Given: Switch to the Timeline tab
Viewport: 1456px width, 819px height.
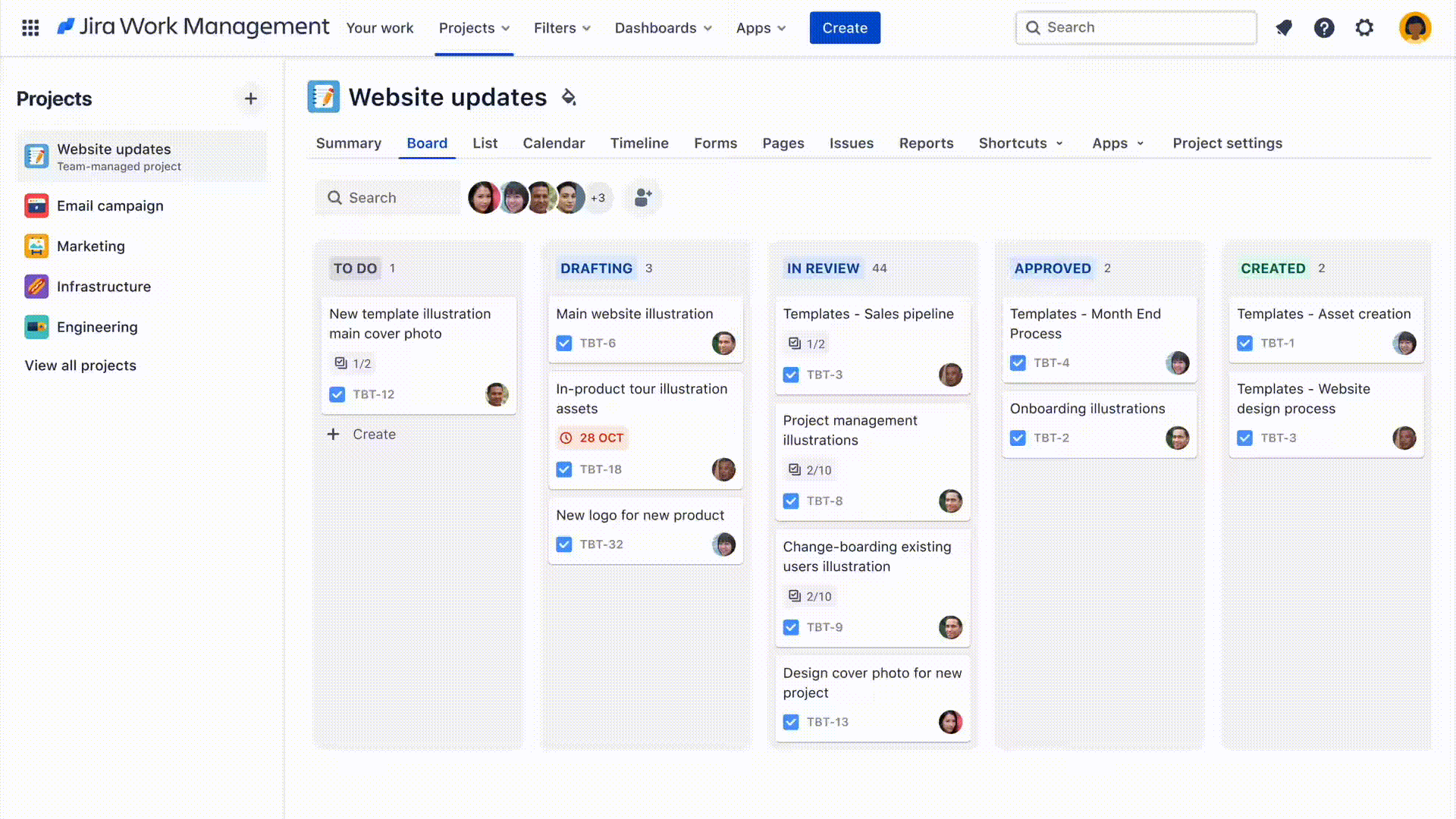Looking at the screenshot, I should point(639,143).
